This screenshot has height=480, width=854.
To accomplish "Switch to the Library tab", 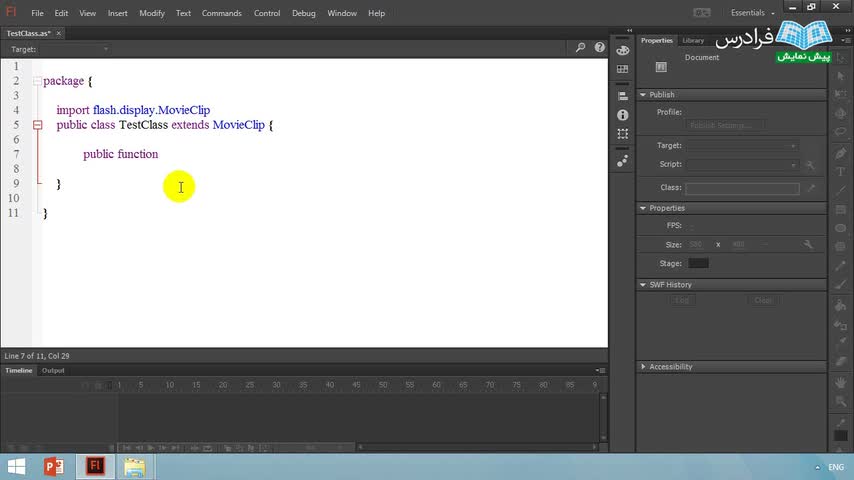I will (693, 41).
